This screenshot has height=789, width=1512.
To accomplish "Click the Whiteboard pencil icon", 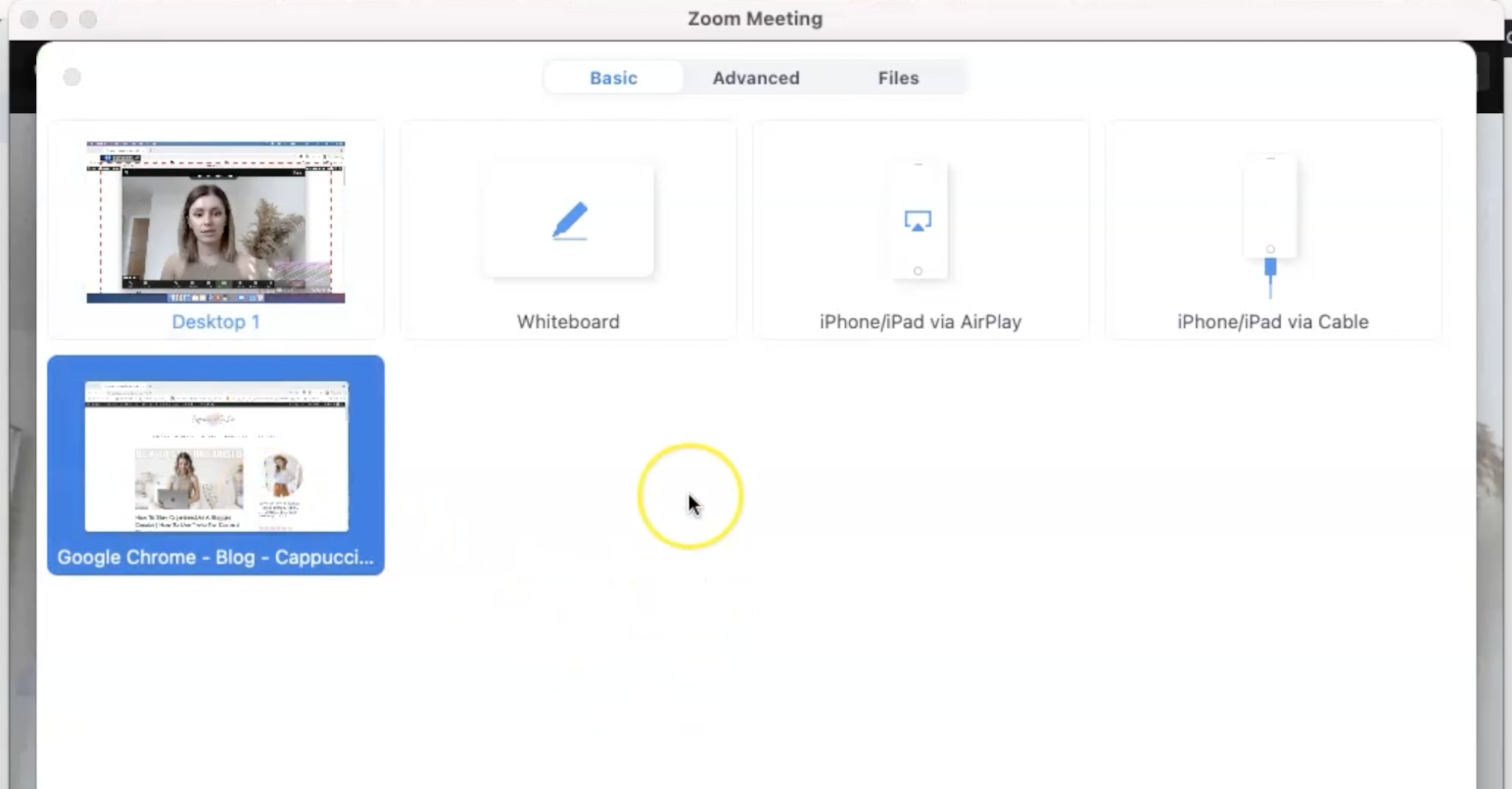I will (569, 221).
